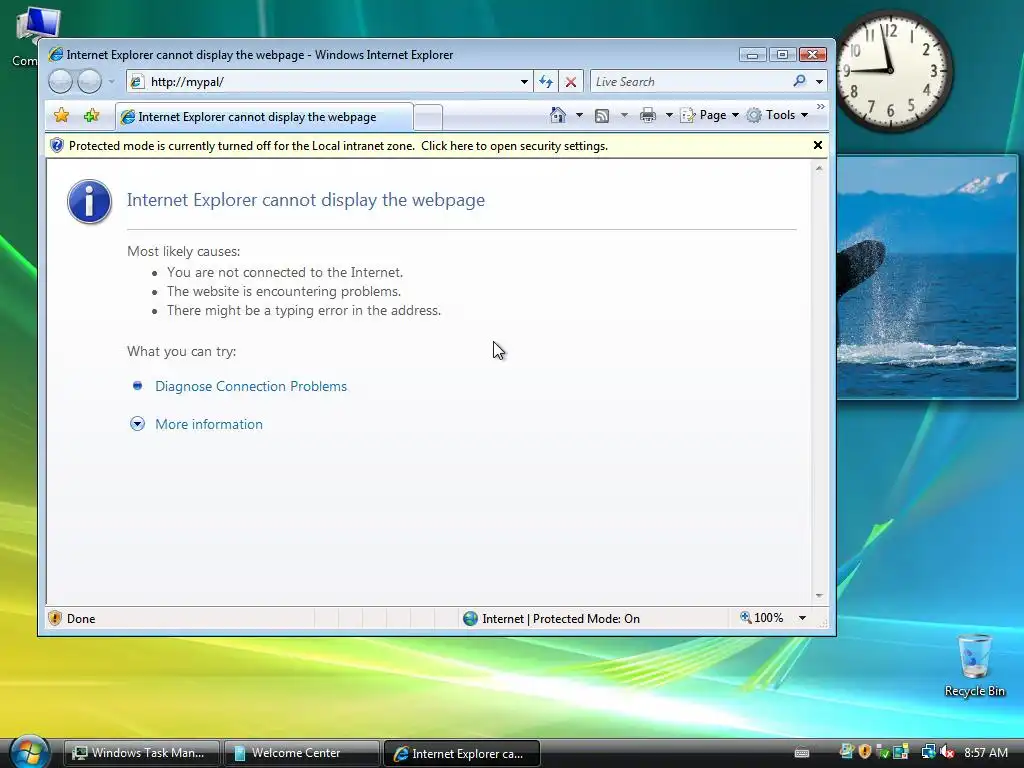Expand the Print options dropdown arrow
Image resolution: width=1024 pixels, height=768 pixels.
click(669, 115)
